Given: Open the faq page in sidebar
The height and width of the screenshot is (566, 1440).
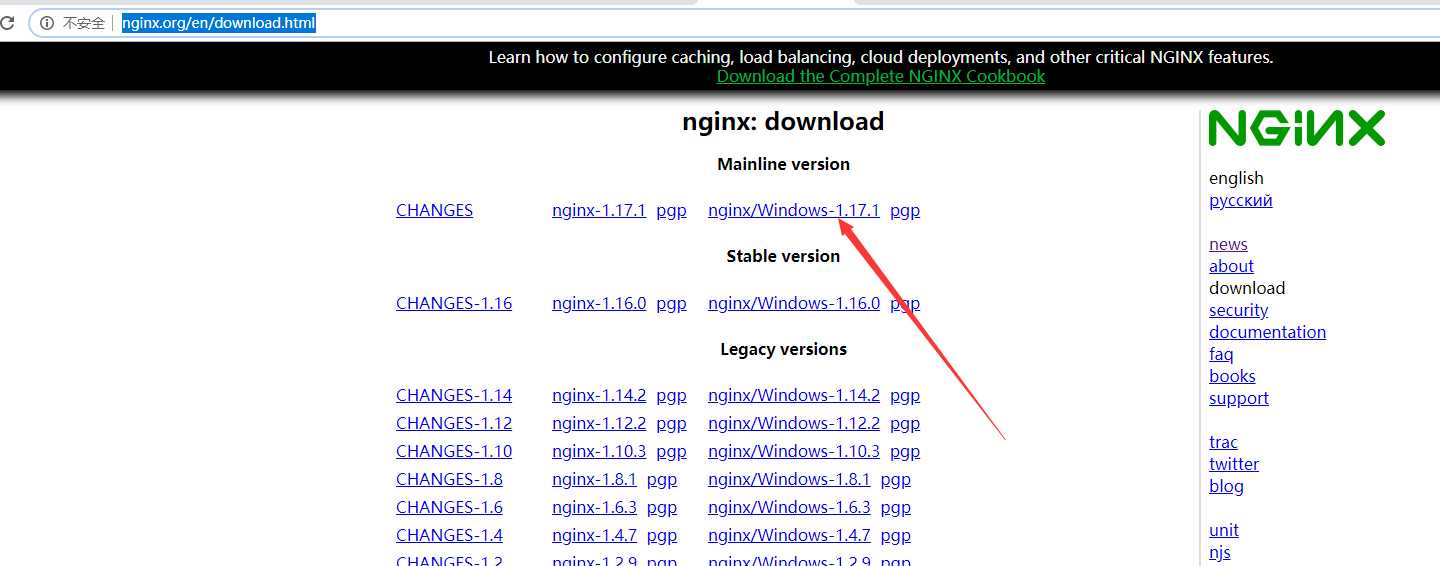Looking at the screenshot, I should coord(1221,354).
